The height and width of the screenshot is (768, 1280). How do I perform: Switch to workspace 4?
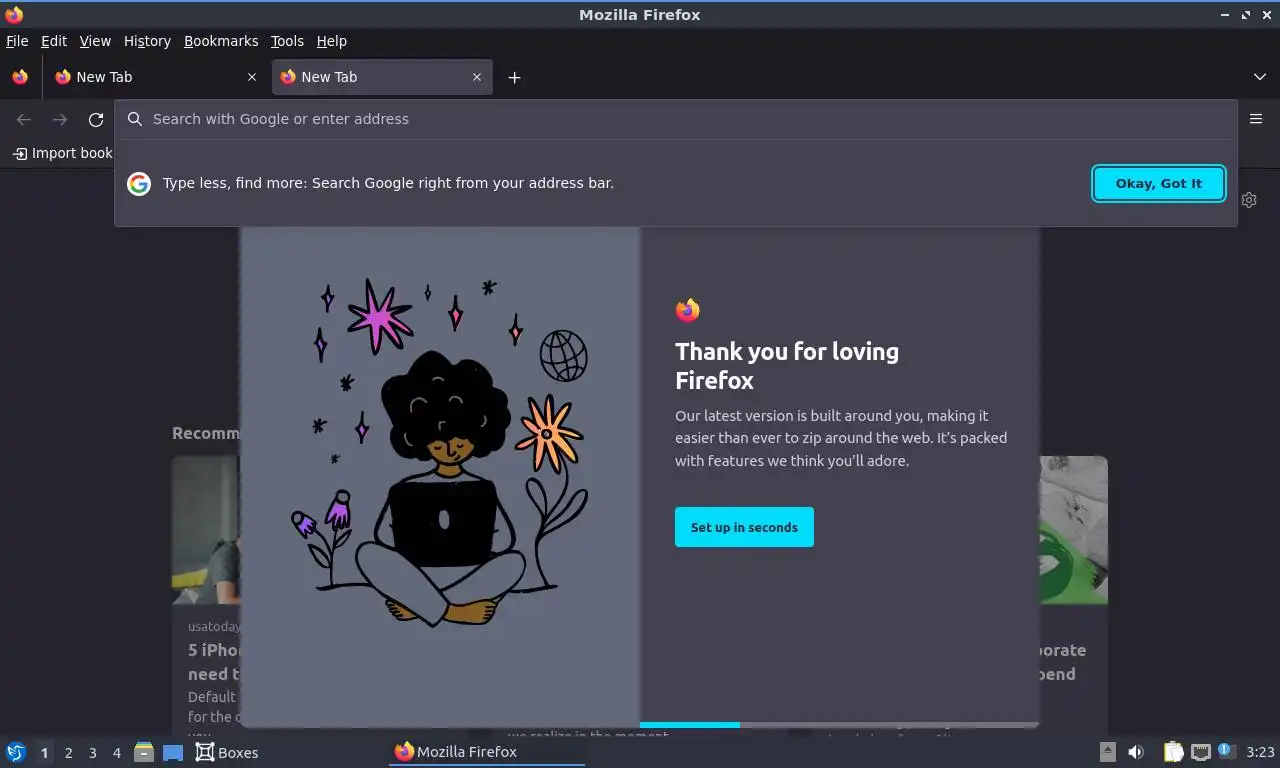coord(117,752)
